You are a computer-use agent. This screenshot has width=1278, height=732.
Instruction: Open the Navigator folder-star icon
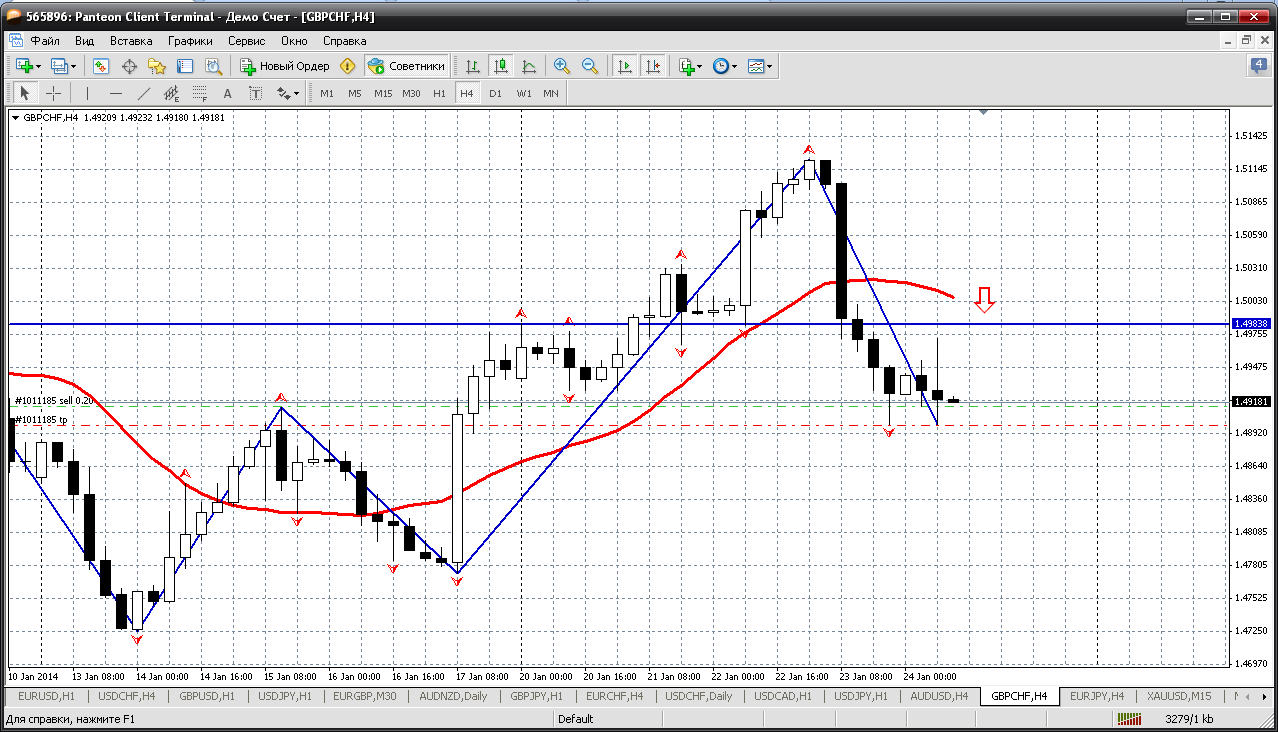tap(157, 66)
